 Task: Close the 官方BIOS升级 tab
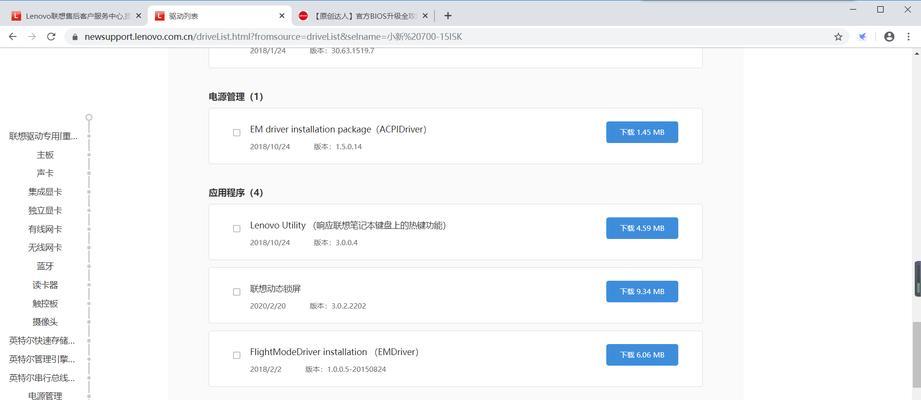click(425, 16)
